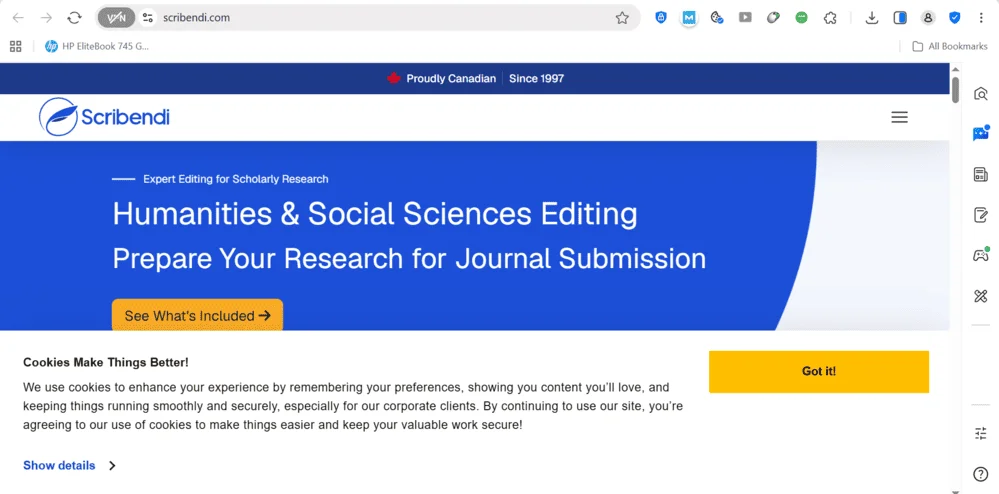Click the page vertical scrollbar thumb
This screenshot has width=999, height=494.
coord(955,89)
